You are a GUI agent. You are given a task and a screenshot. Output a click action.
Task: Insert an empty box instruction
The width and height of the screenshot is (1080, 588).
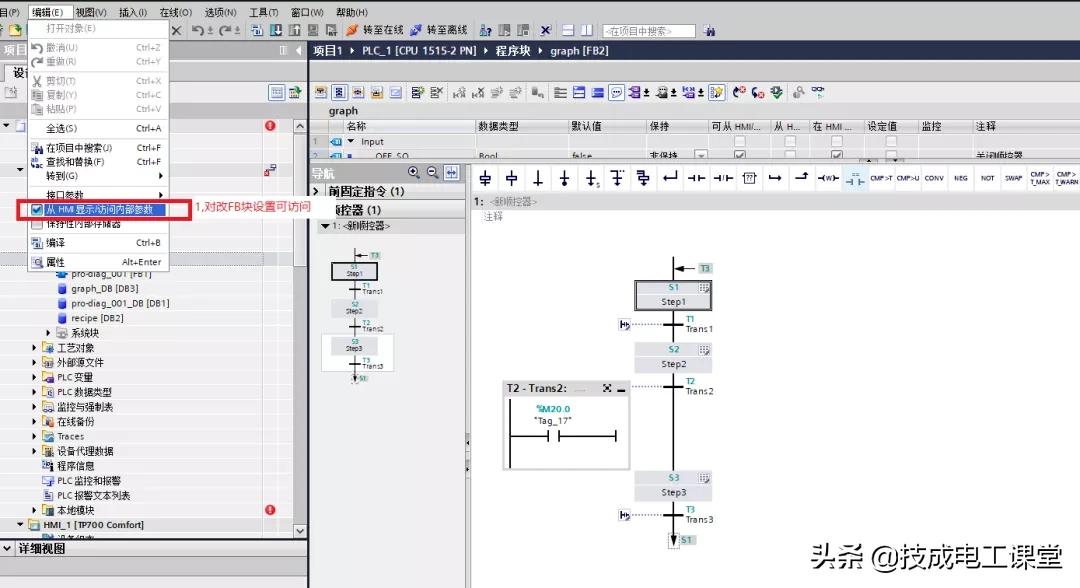click(749, 178)
